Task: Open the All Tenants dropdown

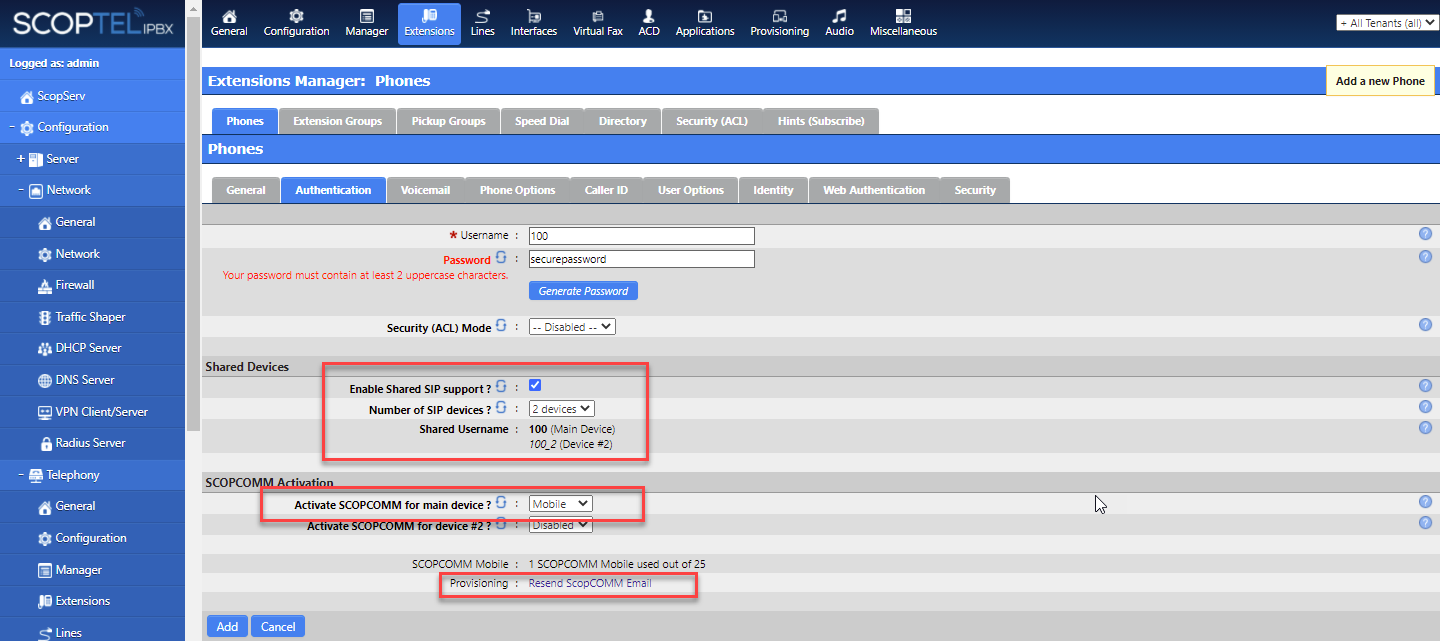Action: click(x=1387, y=23)
